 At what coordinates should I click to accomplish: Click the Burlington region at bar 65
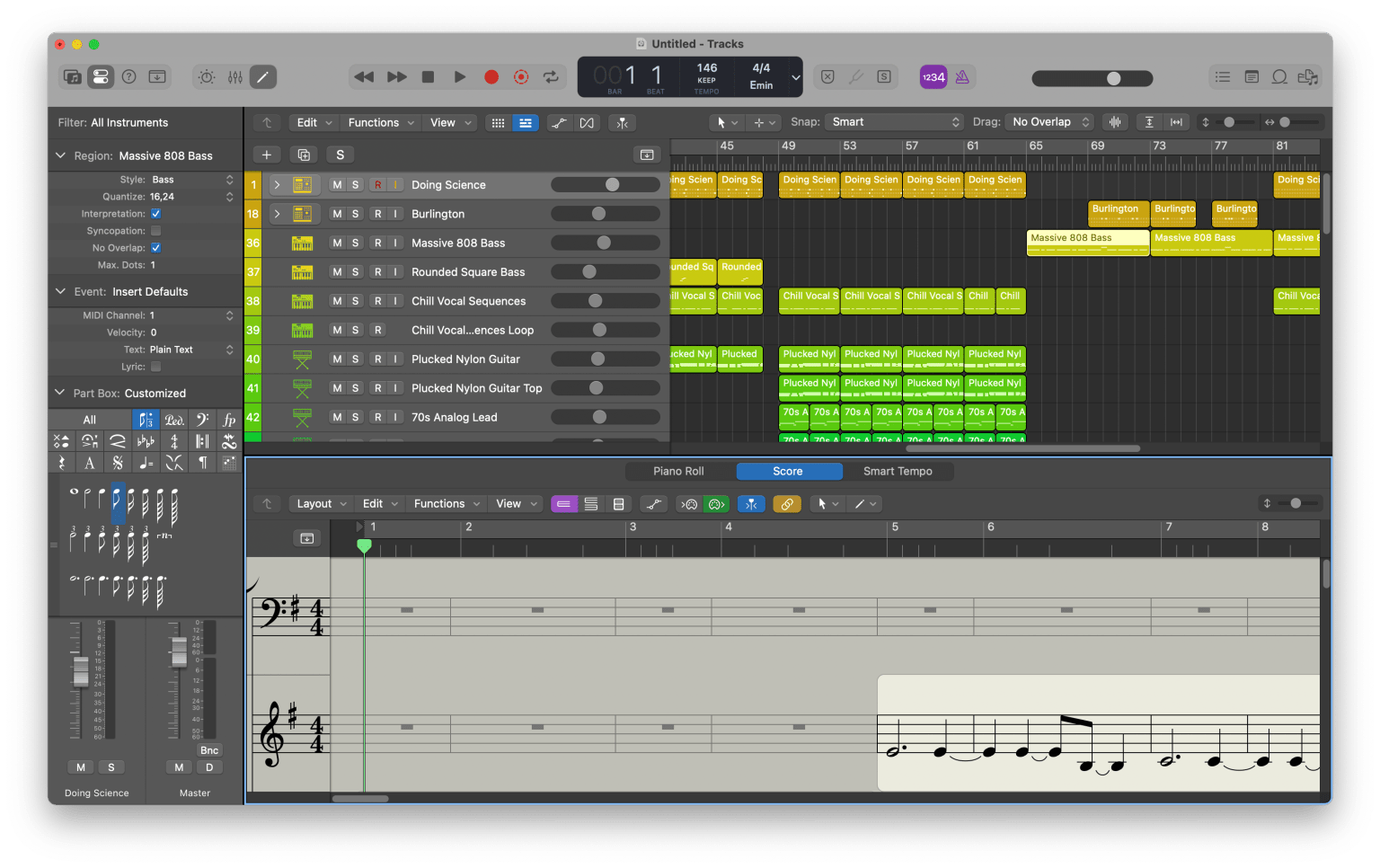(x=1118, y=213)
